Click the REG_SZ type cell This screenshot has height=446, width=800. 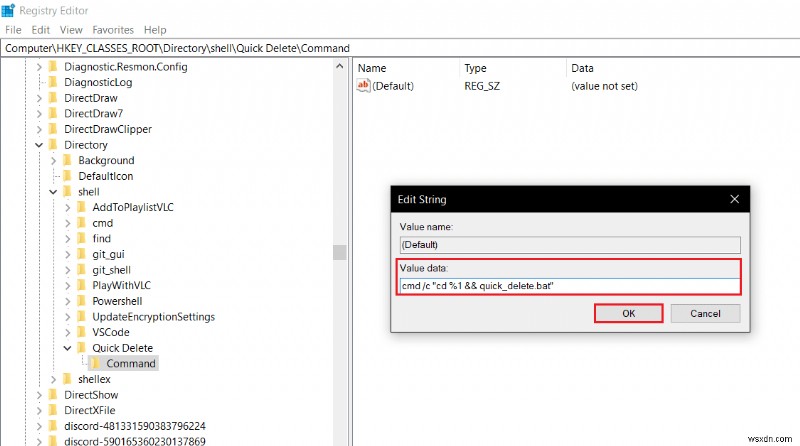coord(482,86)
